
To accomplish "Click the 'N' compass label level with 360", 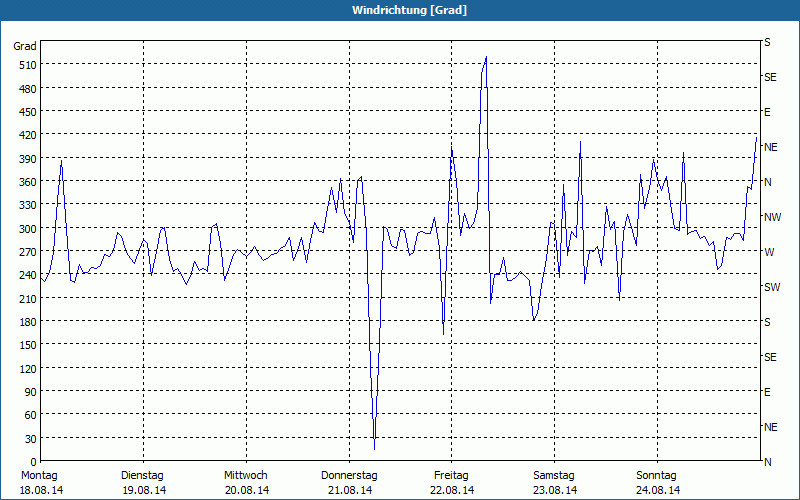I will (768, 182).
